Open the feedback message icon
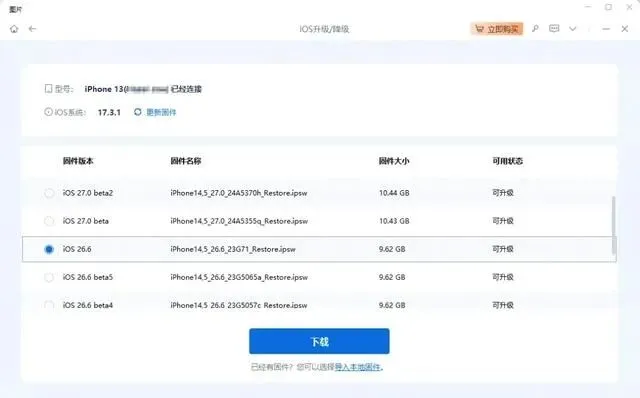 coord(554,29)
